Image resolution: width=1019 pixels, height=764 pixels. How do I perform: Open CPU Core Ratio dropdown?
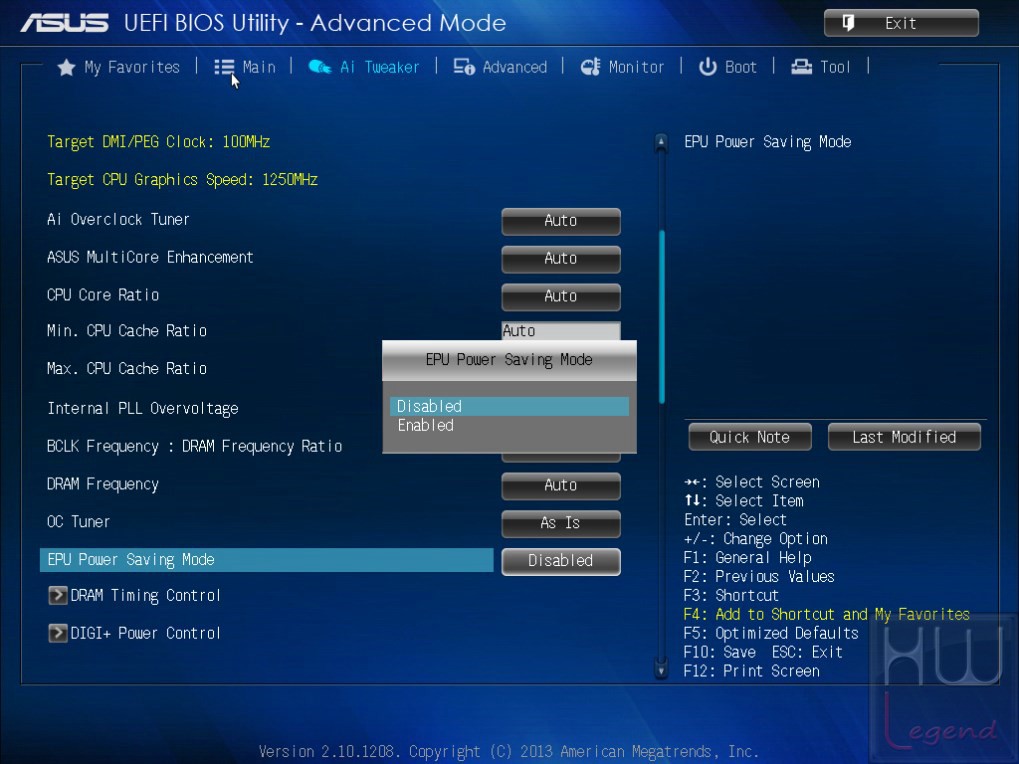point(561,296)
